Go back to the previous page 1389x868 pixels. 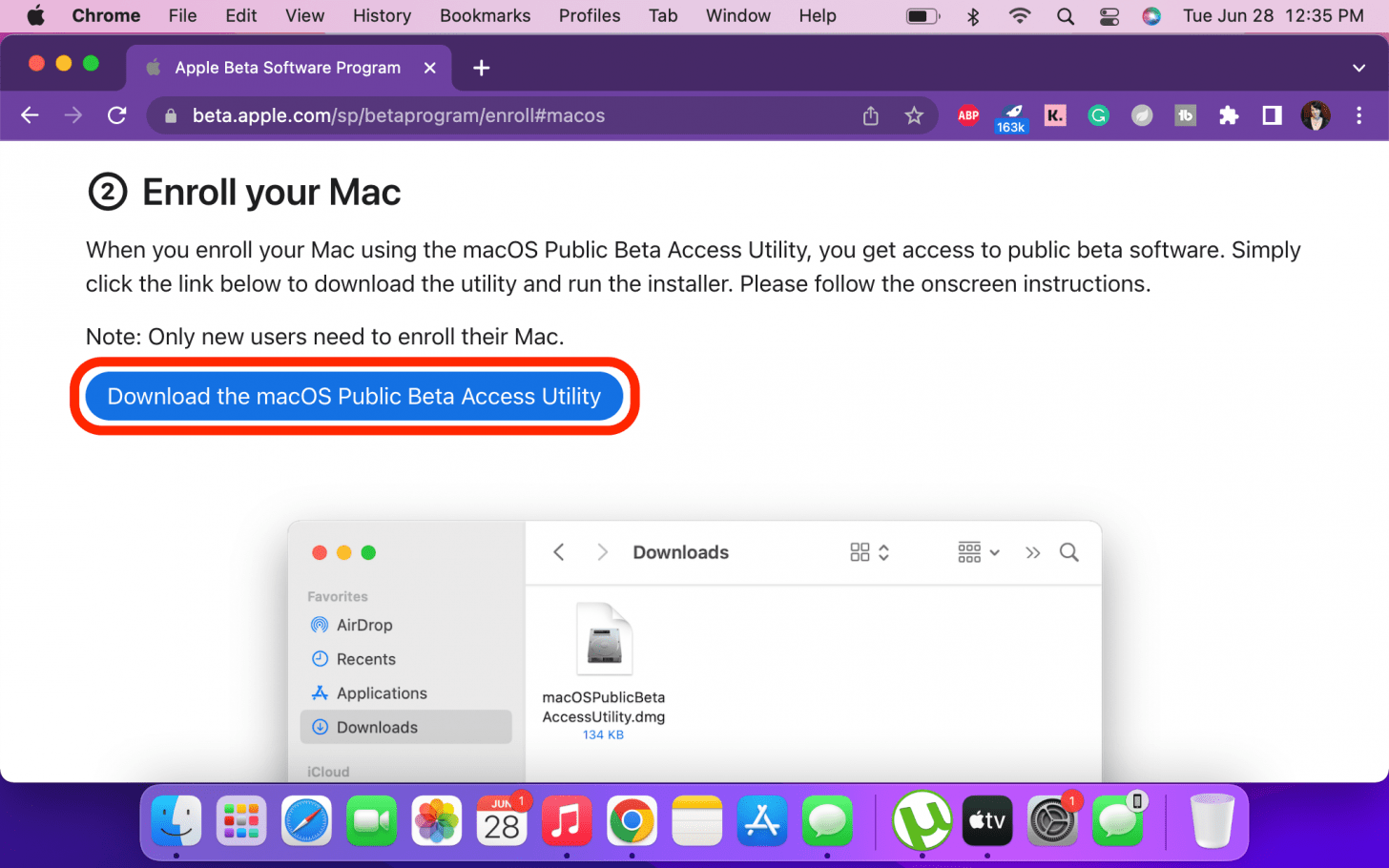[30, 115]
